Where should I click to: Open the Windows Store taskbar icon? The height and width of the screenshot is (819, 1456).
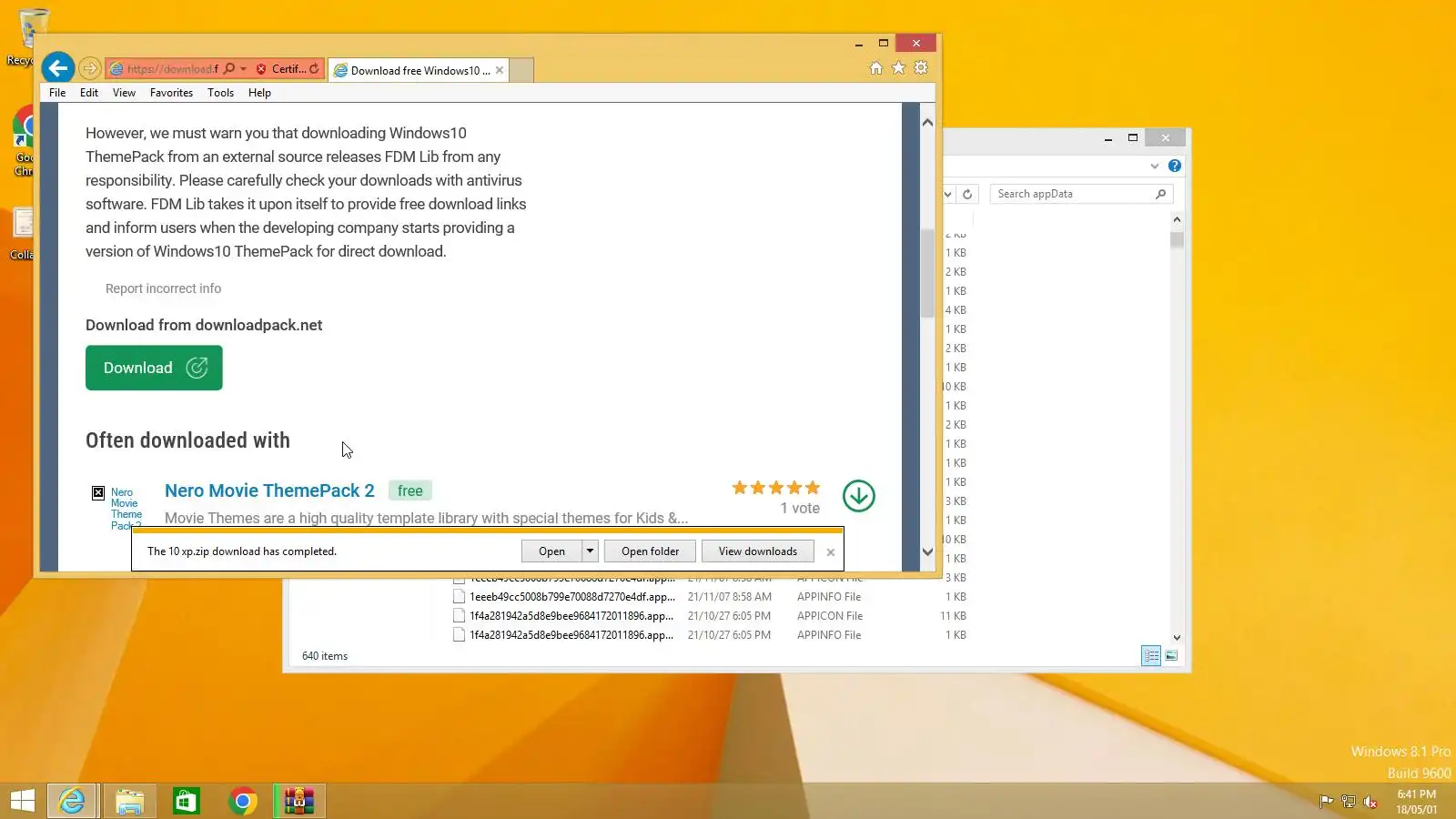click(187, 801)
